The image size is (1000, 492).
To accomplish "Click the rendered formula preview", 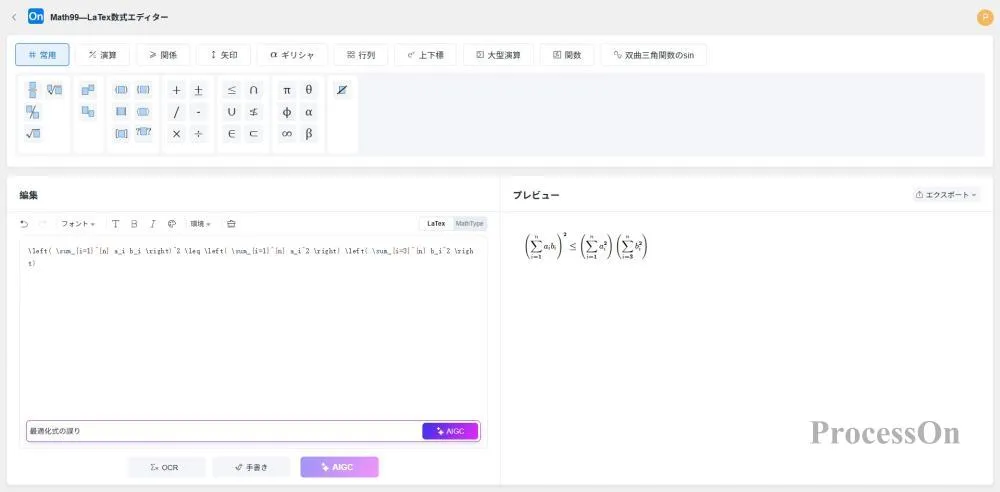I will [x=585, y=247].
